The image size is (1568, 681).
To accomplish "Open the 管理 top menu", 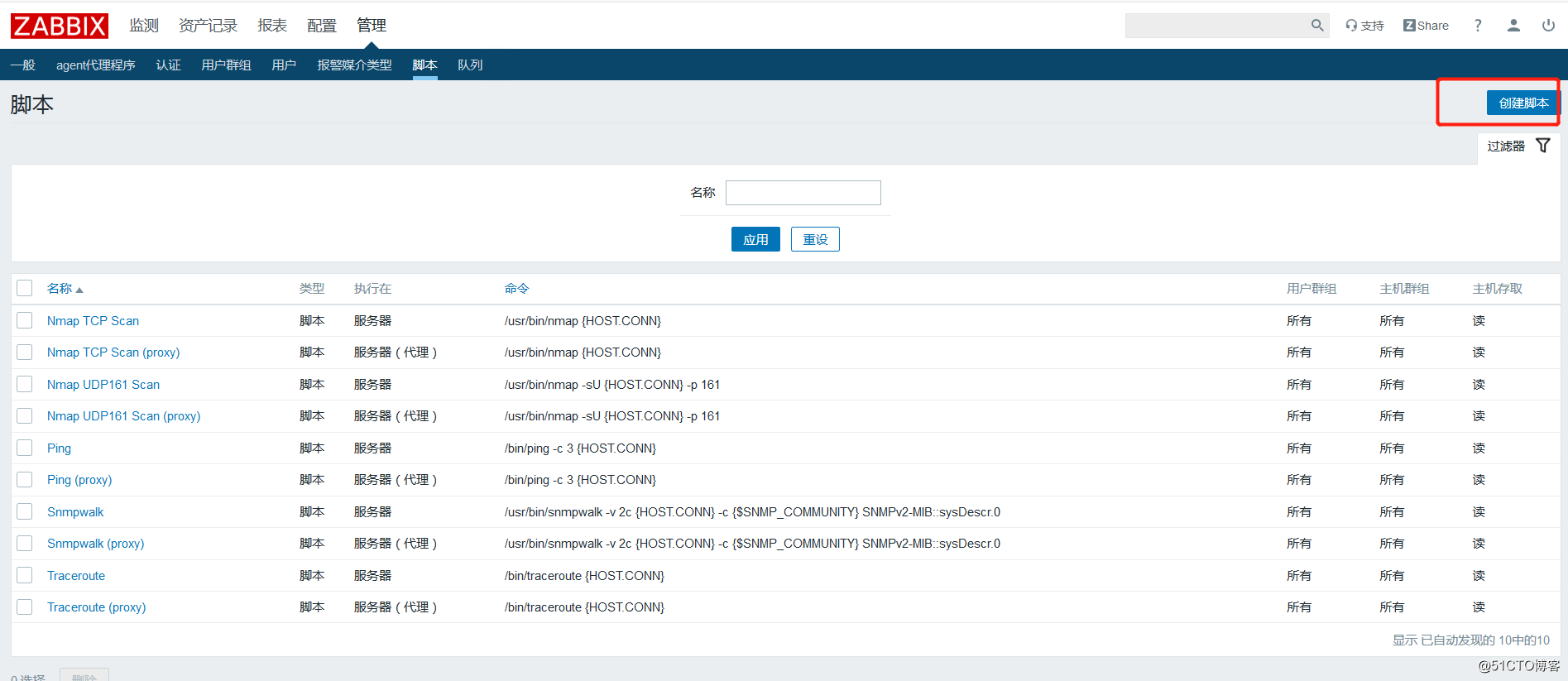I will (x=372, y=26).
